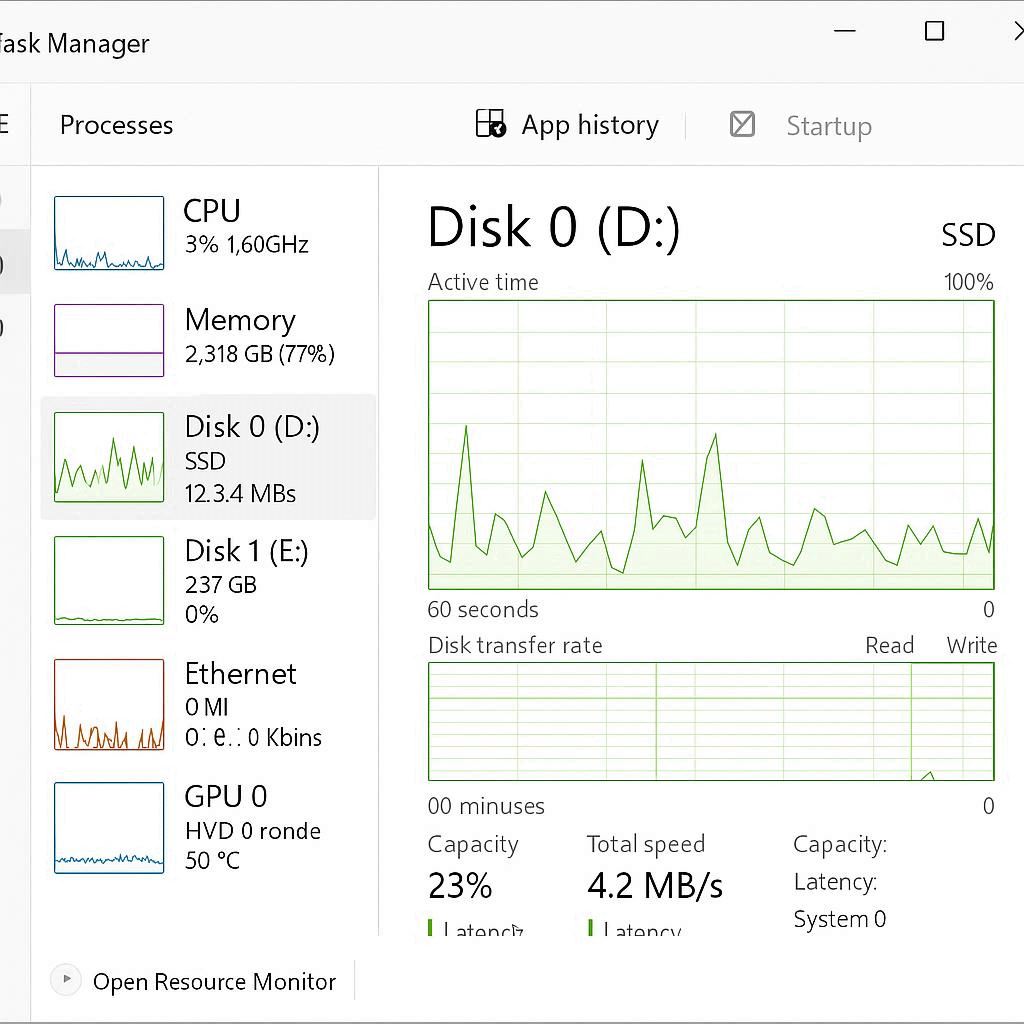Image resolution: width=1024 pixels, height=1024 pixels.
Task: Switch to the Processes tab
Action: [116, 125]
